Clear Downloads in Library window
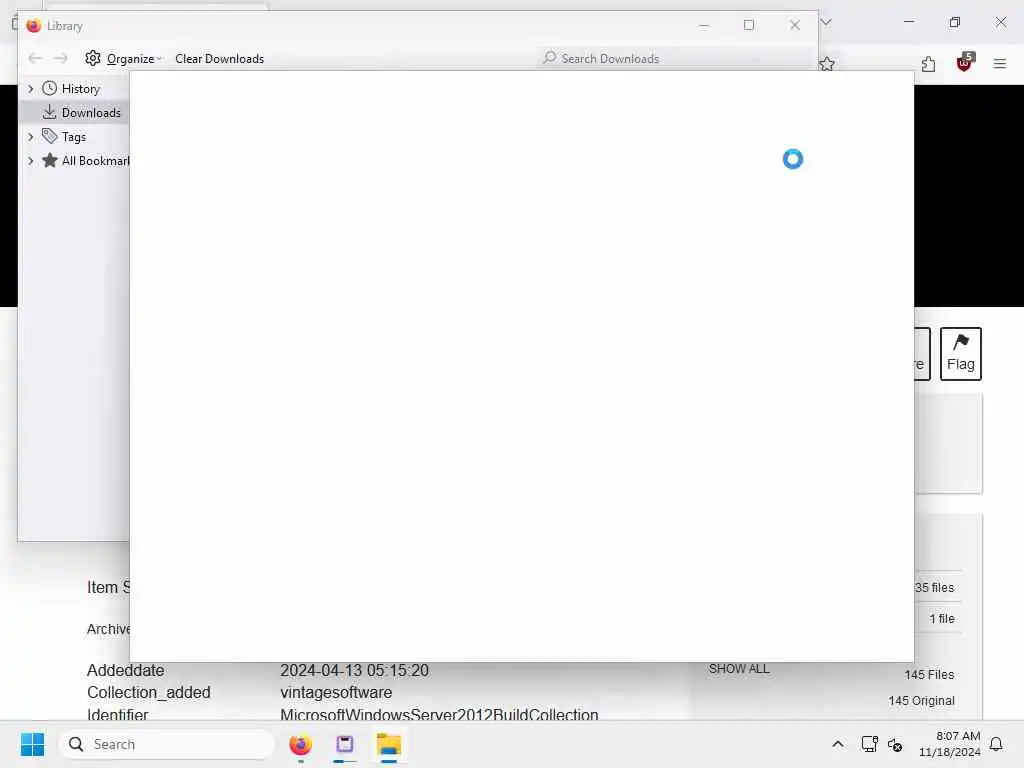This screenshot has height=768, width=1024. tap(219, 59)
